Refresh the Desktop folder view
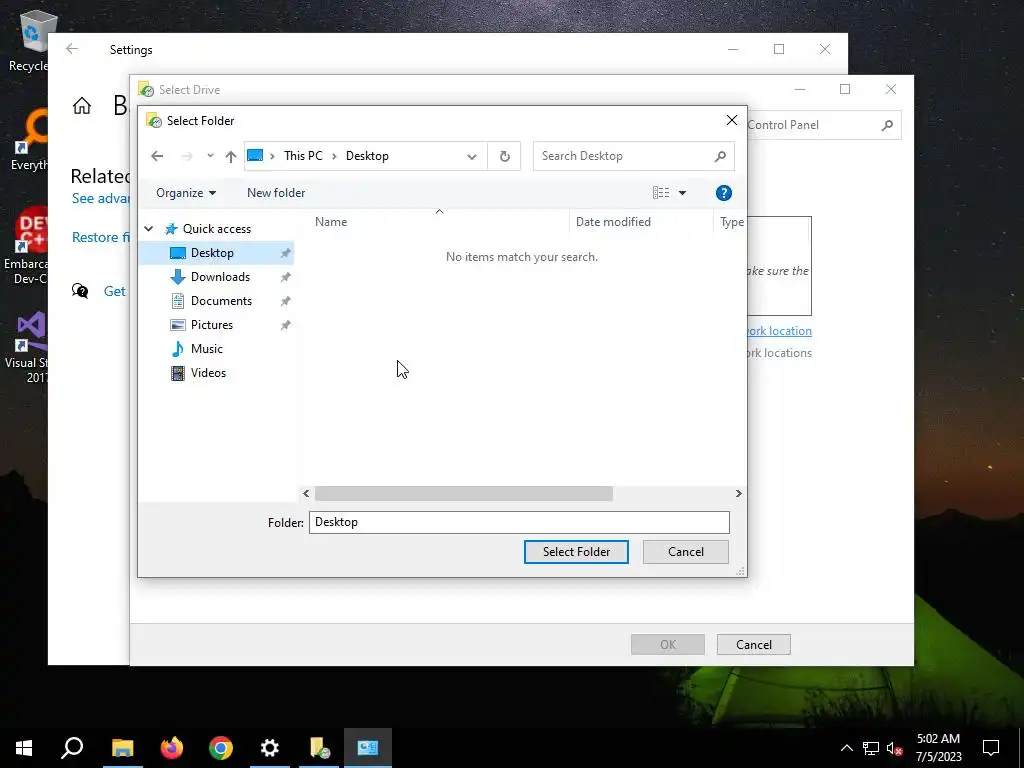The width and height of the screenshot is (1024, 768). click(x=504, y=156)
